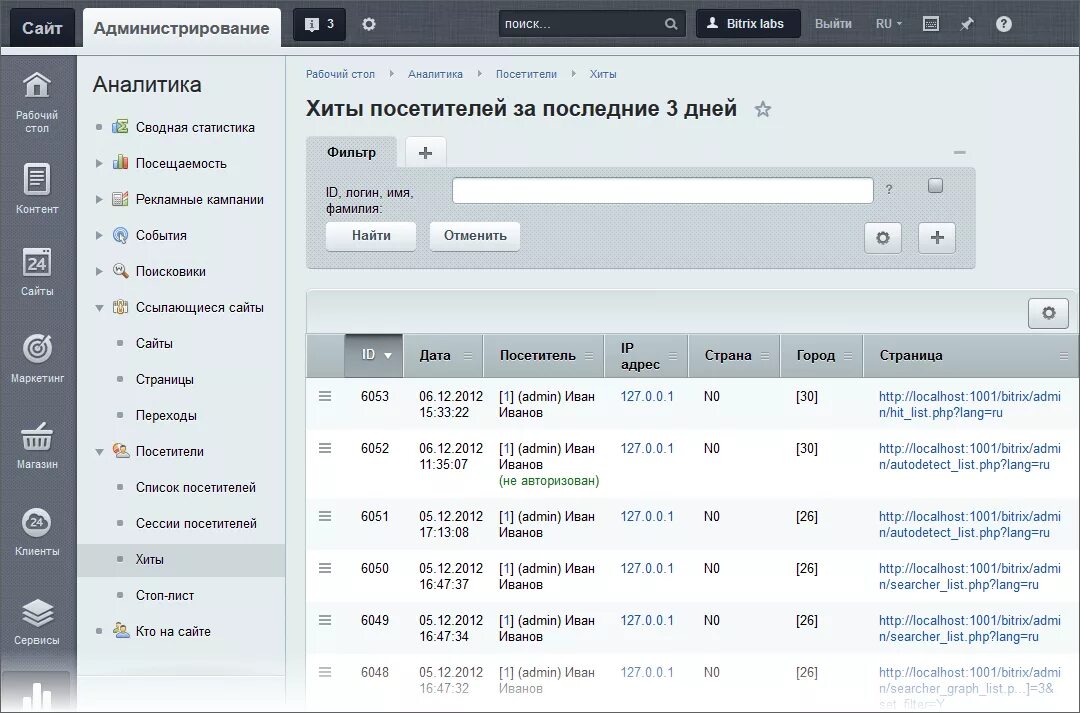
Task: Click IP 127.0.0.1 in row 6052
Action: [x=647, y=448]
